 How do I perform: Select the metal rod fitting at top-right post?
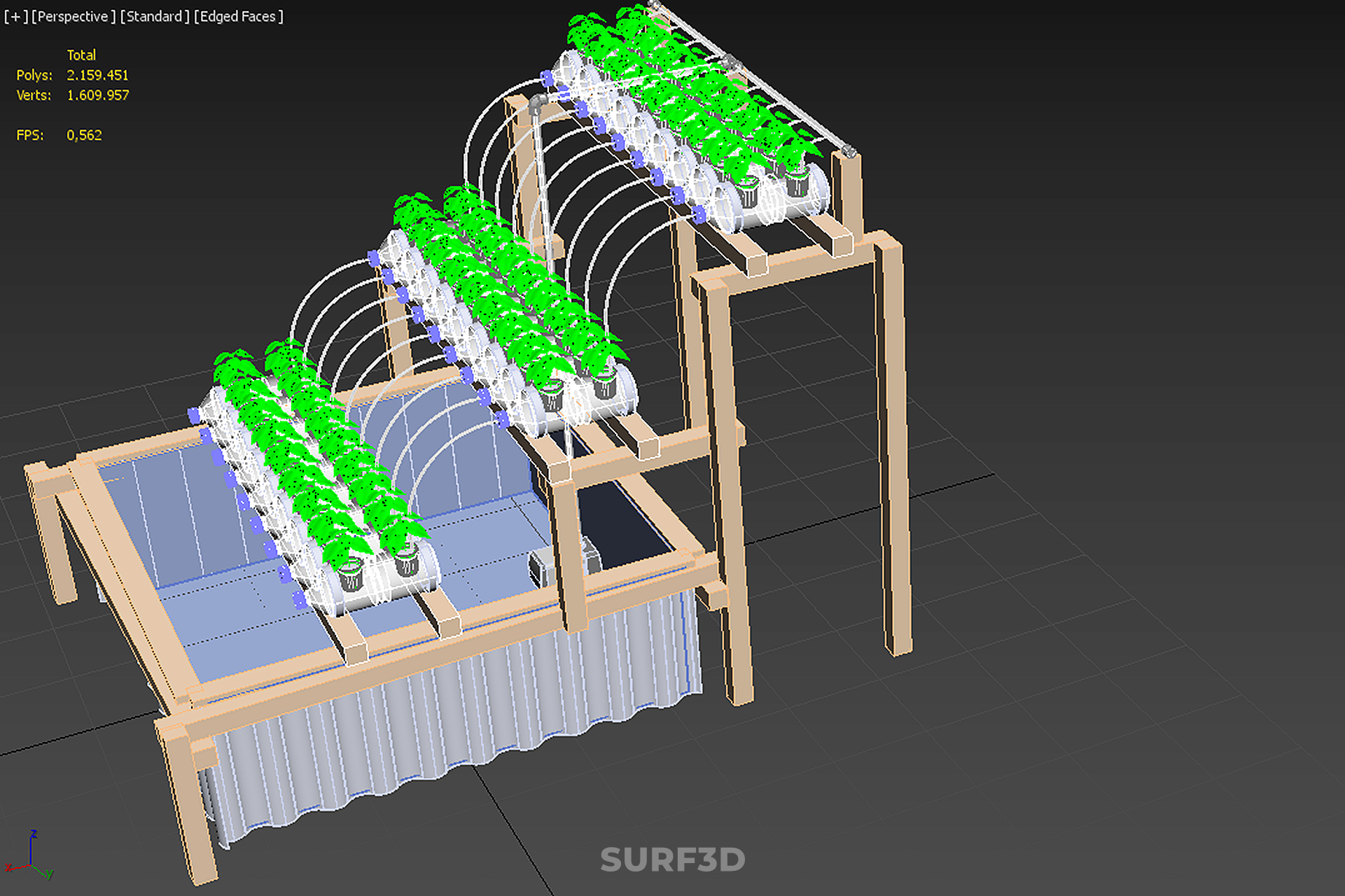pos(848,150)
